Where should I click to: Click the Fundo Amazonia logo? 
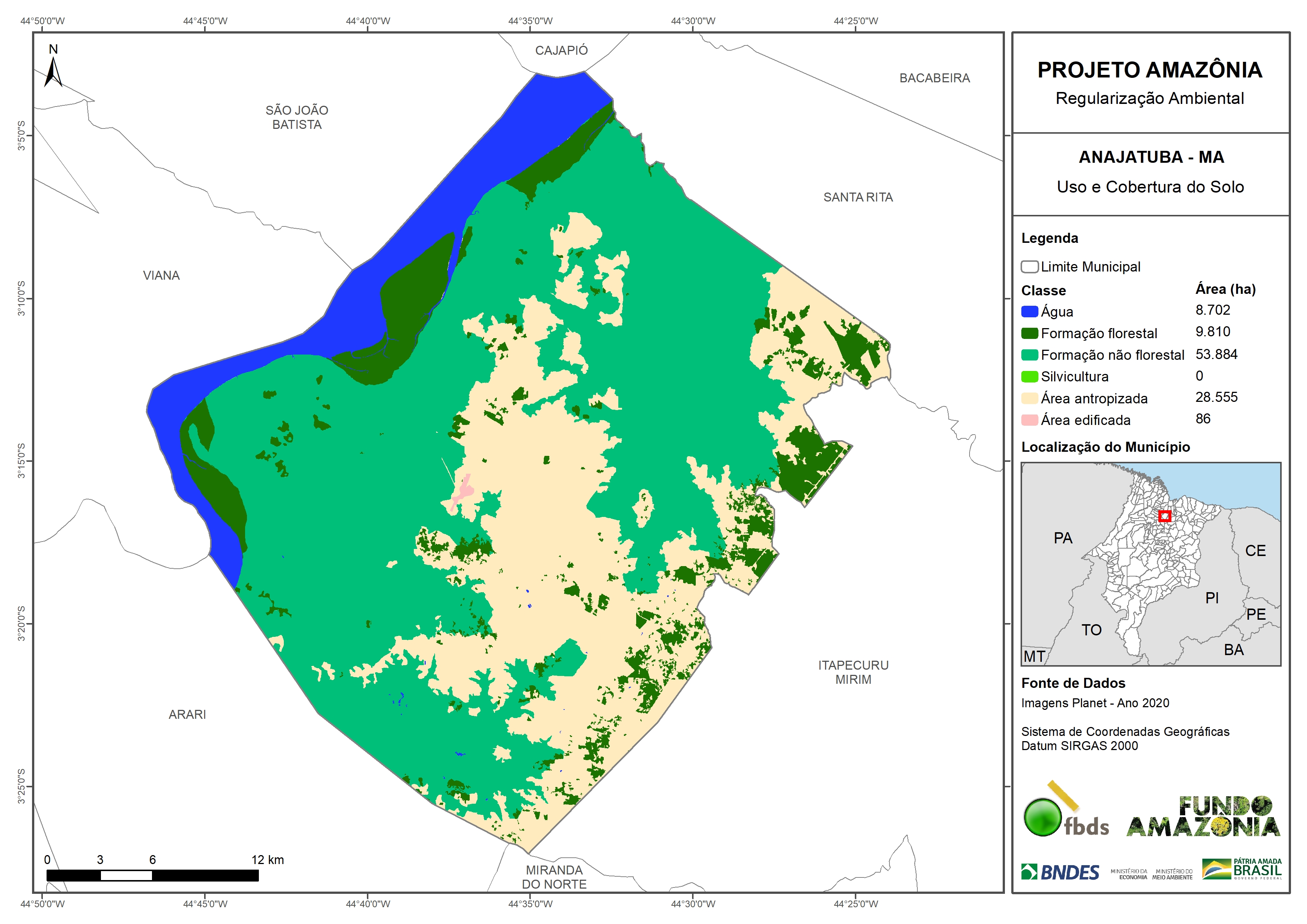click(x=1203, y=817)
